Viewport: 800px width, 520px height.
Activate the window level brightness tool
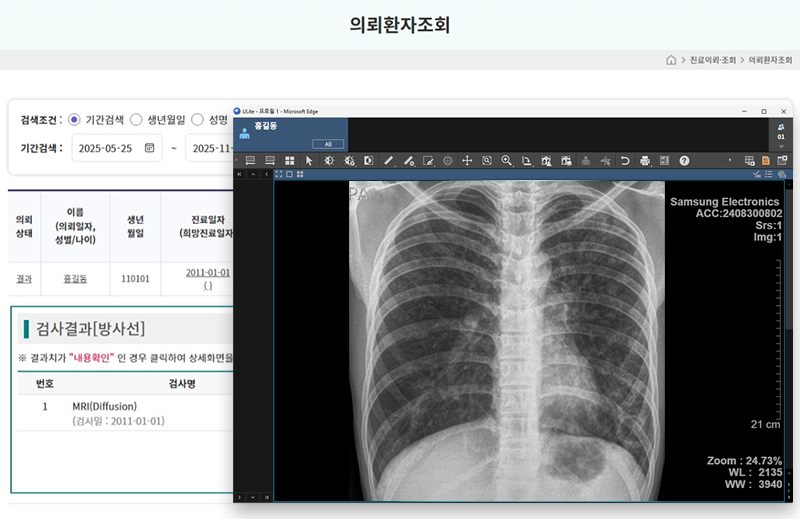click(x=330, y=160)
